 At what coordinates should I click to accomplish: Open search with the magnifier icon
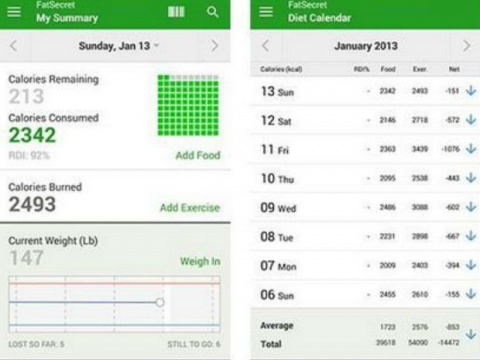coord(213,12)
